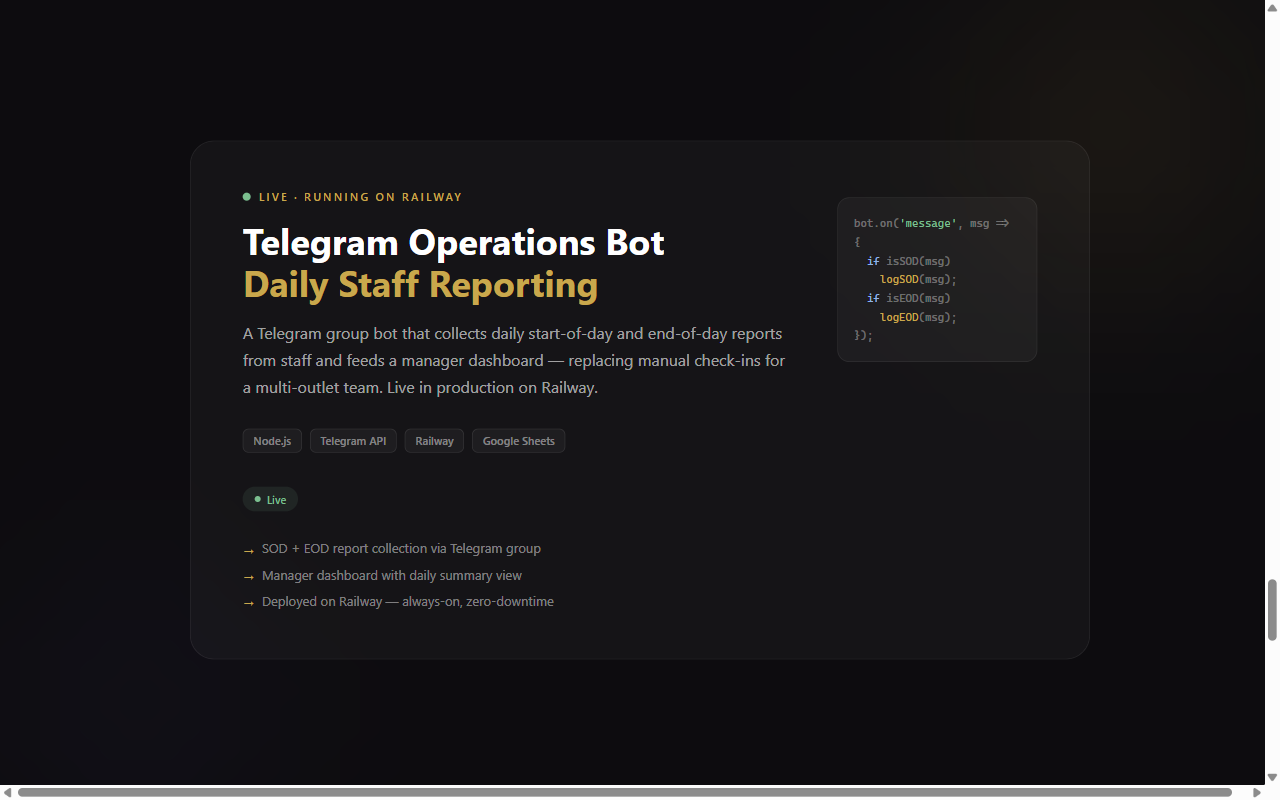The image size is (1280, 800).
Task: Click 'logEOD(msg);' line in code snippet
Action: pos(918,318)
